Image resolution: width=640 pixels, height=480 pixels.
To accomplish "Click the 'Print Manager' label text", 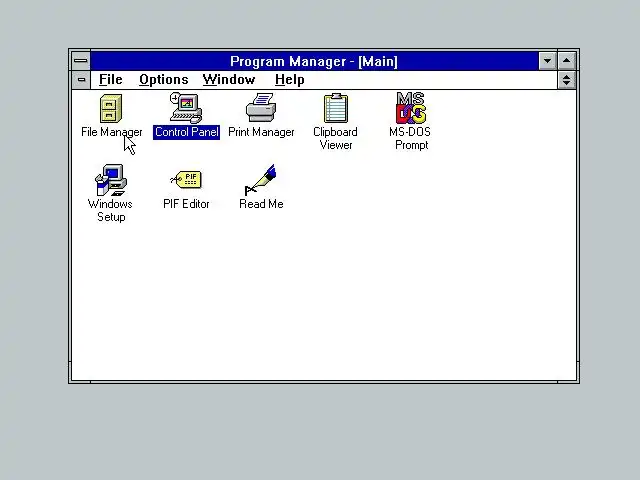I will (261, 132).
